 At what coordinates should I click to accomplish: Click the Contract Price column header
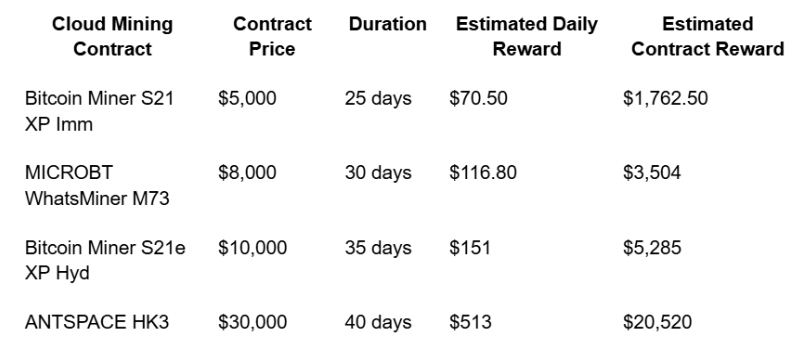272,36
